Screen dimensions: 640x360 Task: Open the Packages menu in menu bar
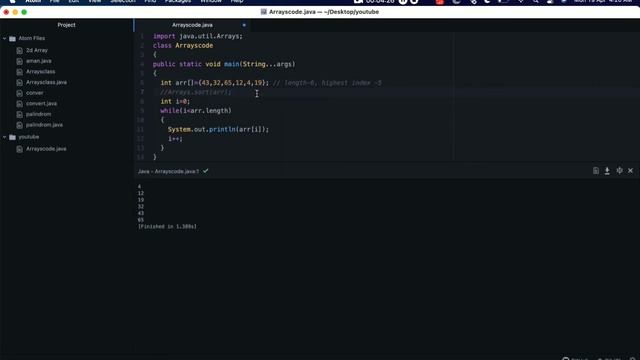point(178,2)
